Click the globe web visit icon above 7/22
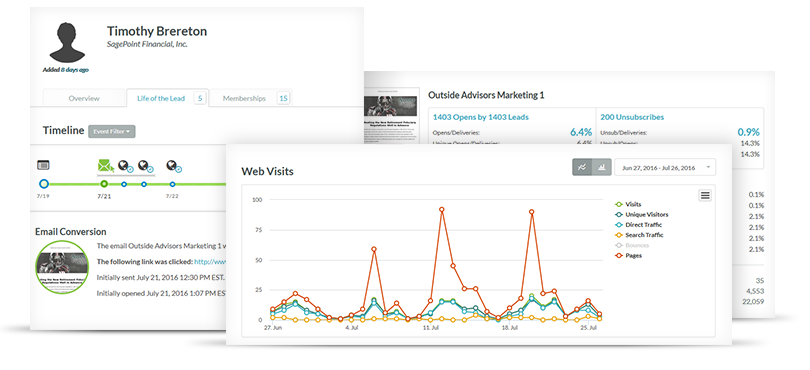Viewport: 810px width, 370px height. pyautogui.click(x=174, y=166)
